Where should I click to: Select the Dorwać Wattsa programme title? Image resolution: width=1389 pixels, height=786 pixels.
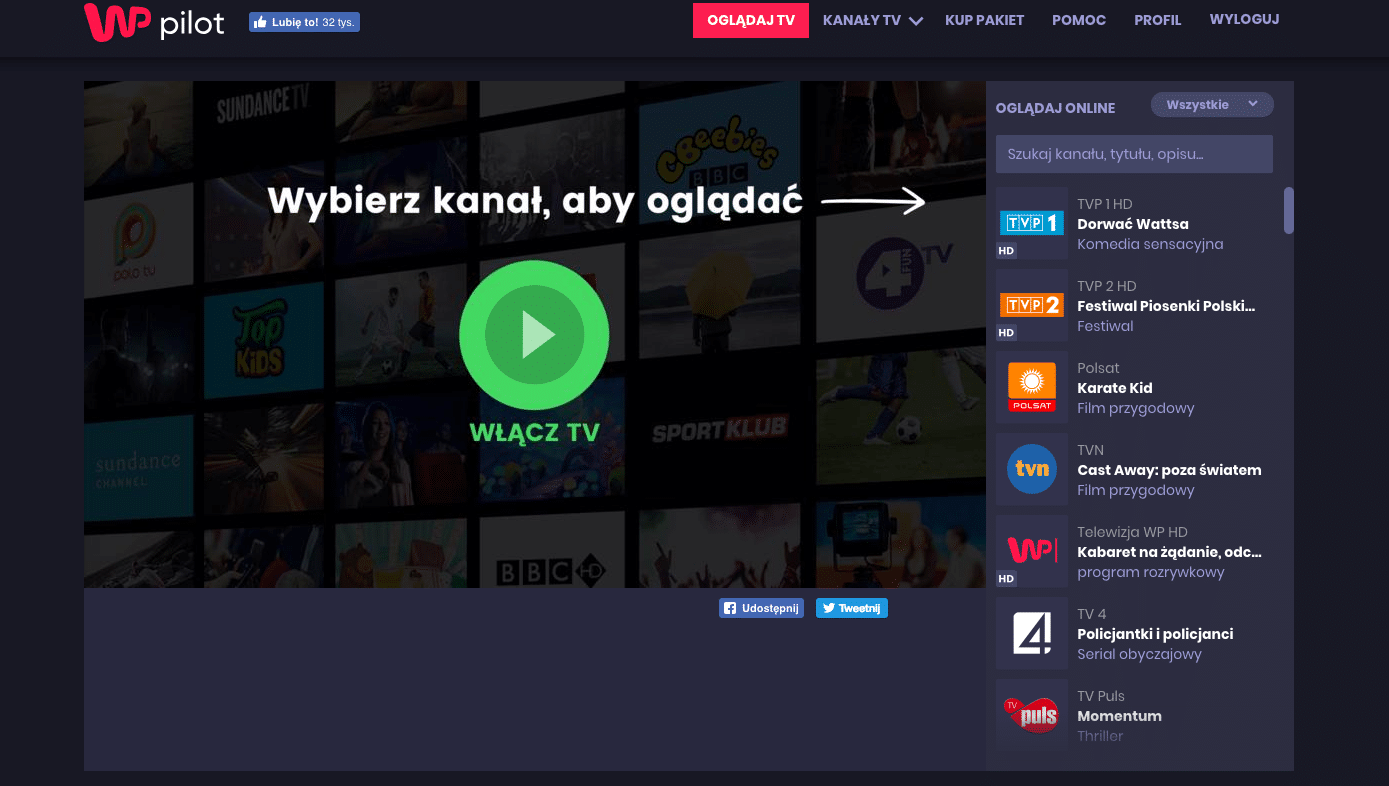pyautogui.click(x=1133, y=224)
